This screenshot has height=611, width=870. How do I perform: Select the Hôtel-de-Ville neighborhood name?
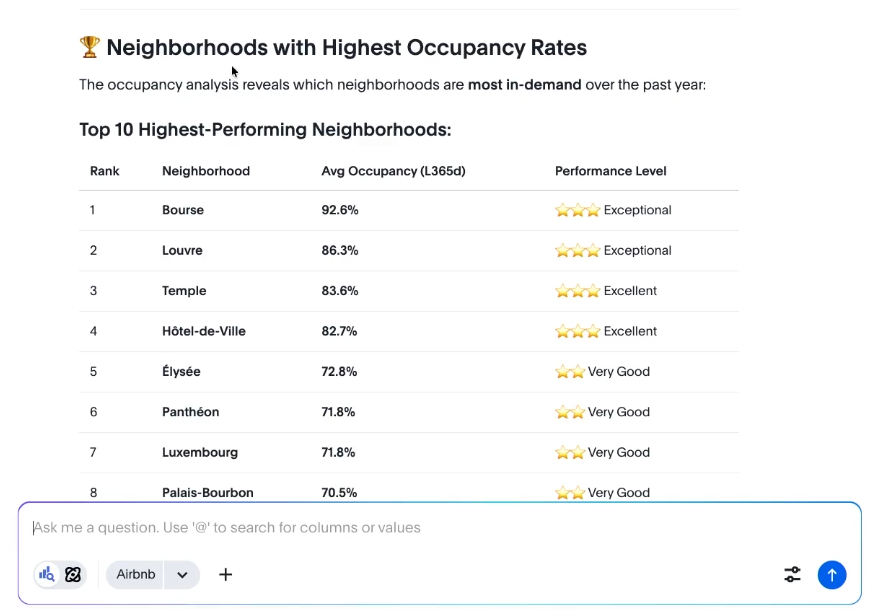(x=203, y=331)
